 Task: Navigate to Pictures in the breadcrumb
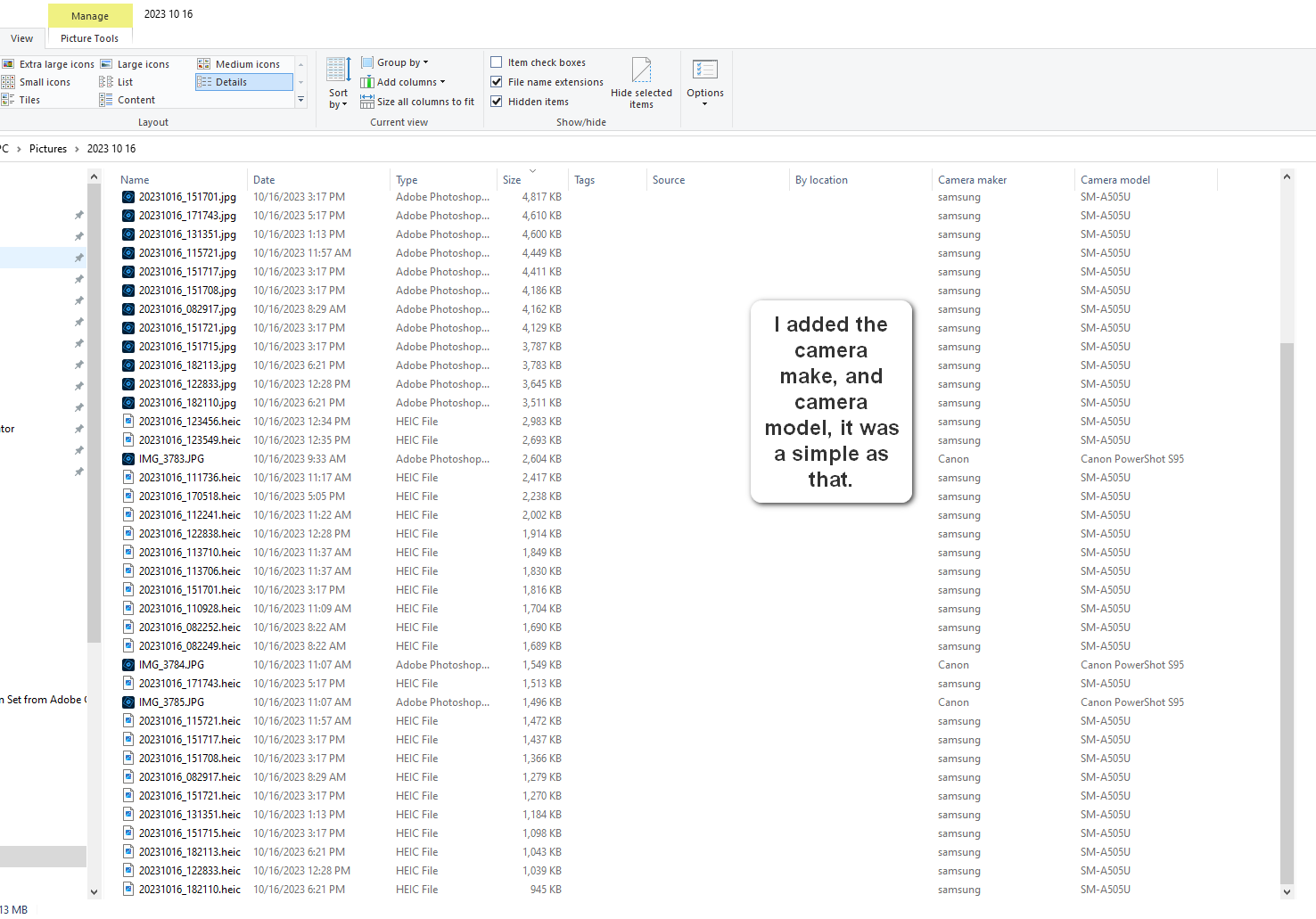[47, 148]
